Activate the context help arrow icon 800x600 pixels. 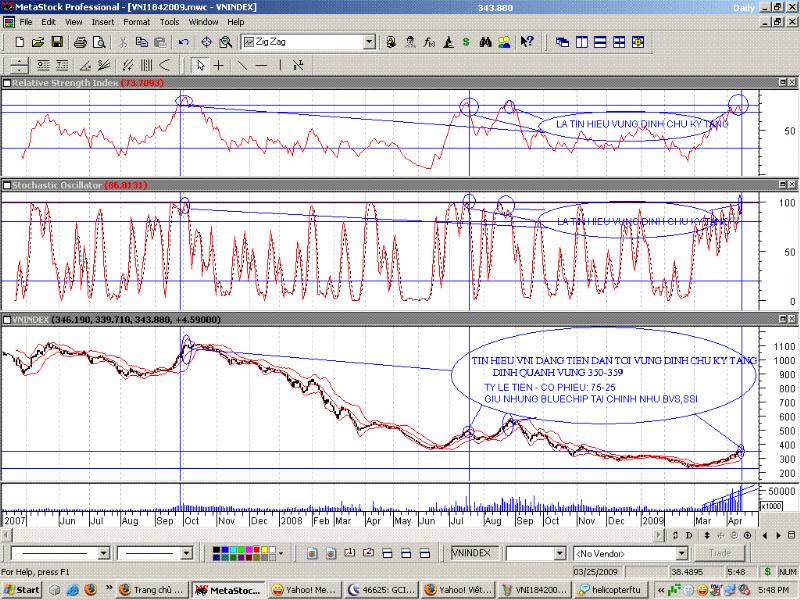(x=525, y=42)
